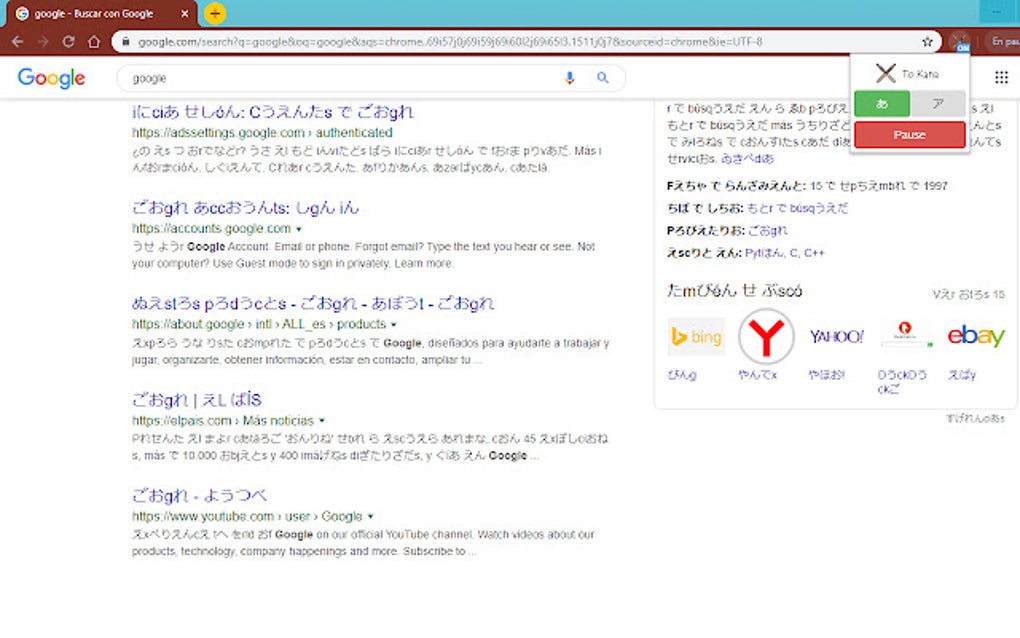Click the eBay logo thumbnail
The height and width of the screenshot is (638, 1020).
pyautogui.click(x=976, y=336)
